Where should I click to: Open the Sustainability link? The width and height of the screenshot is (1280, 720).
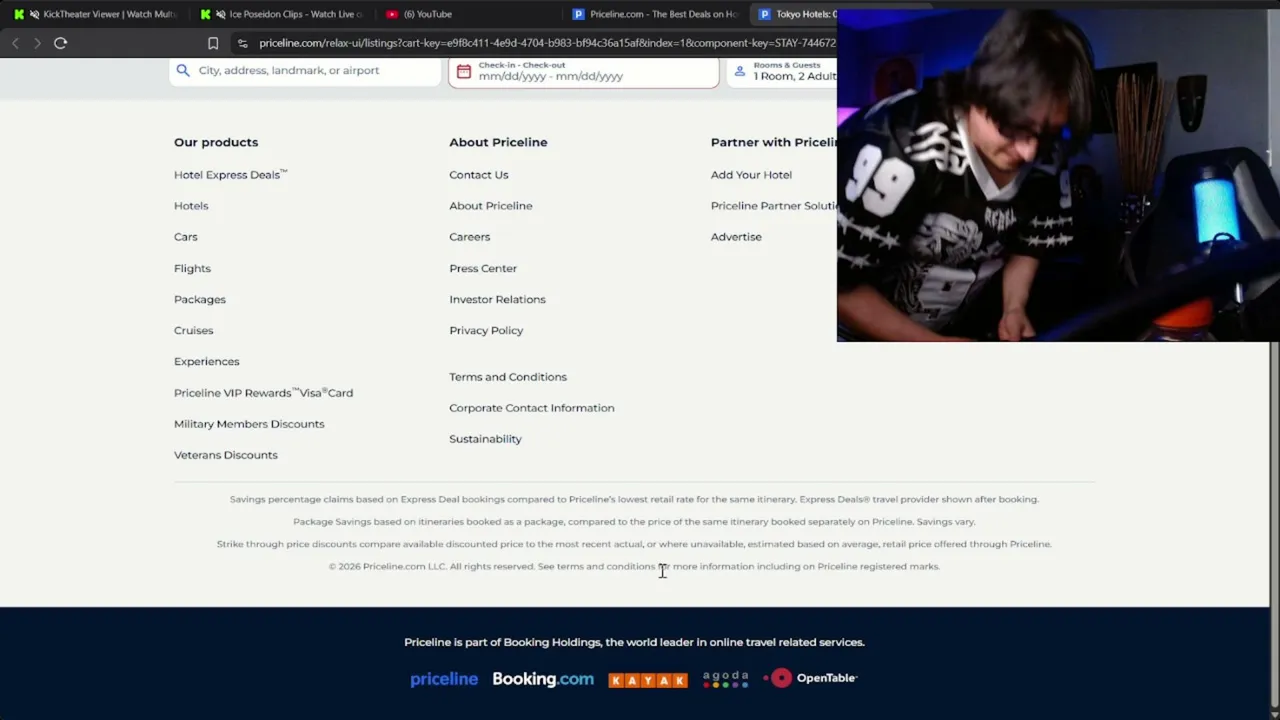click(485, 439)
